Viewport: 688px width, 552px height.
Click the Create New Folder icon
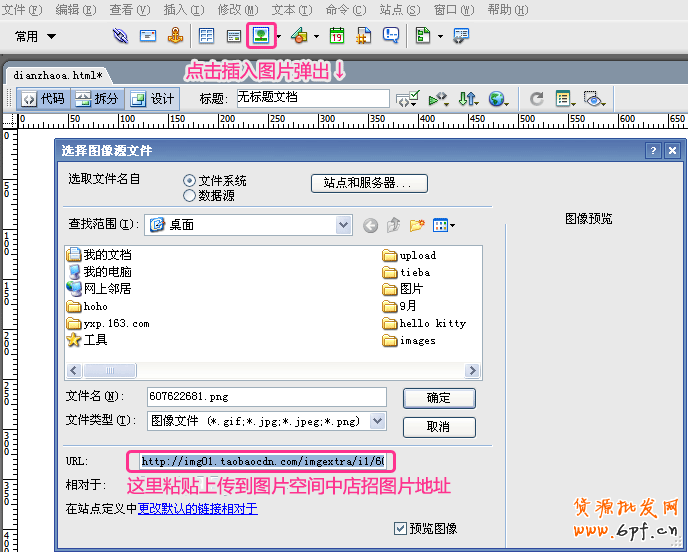(417, 225)
